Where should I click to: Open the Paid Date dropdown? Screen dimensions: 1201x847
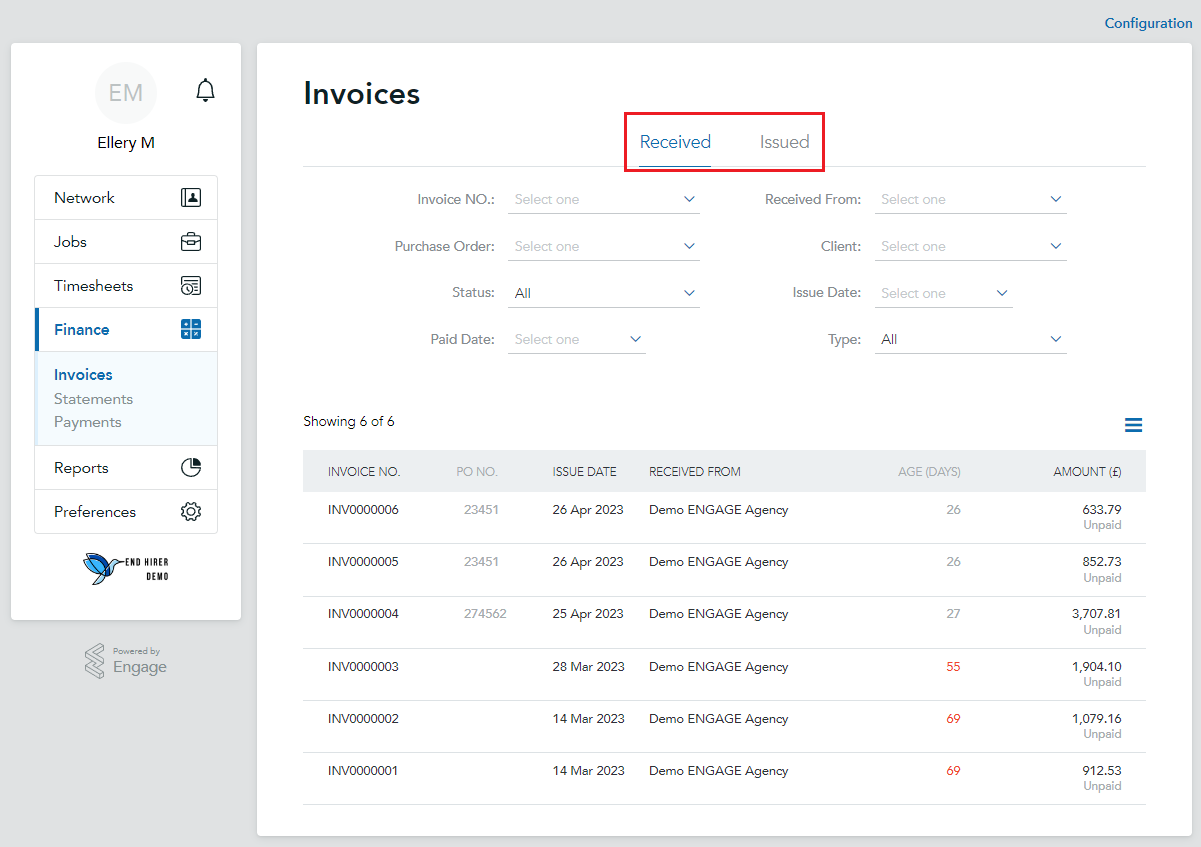coord(577,340)
